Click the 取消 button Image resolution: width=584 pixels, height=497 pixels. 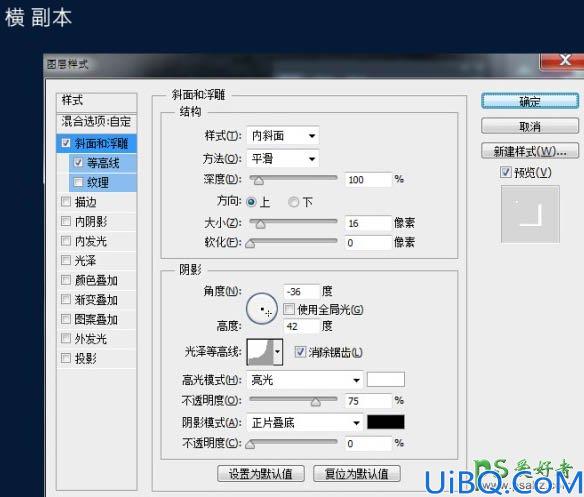click(x=530, y=126)
